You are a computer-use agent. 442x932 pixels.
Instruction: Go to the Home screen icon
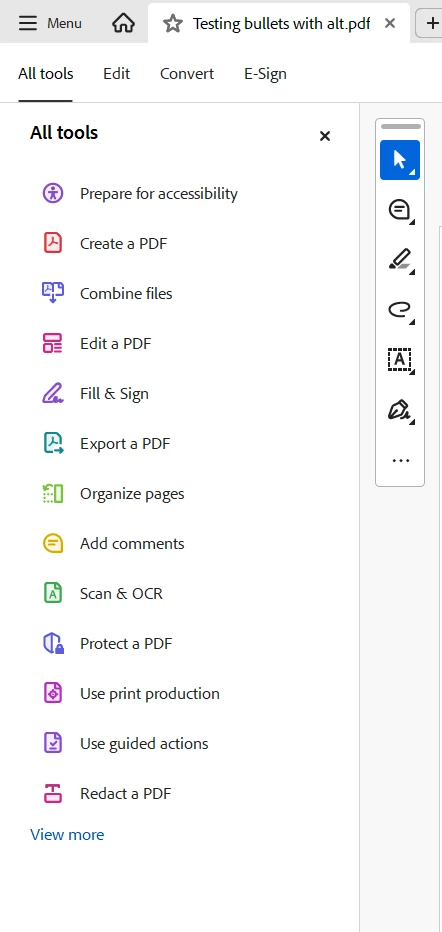coord(123,23)
